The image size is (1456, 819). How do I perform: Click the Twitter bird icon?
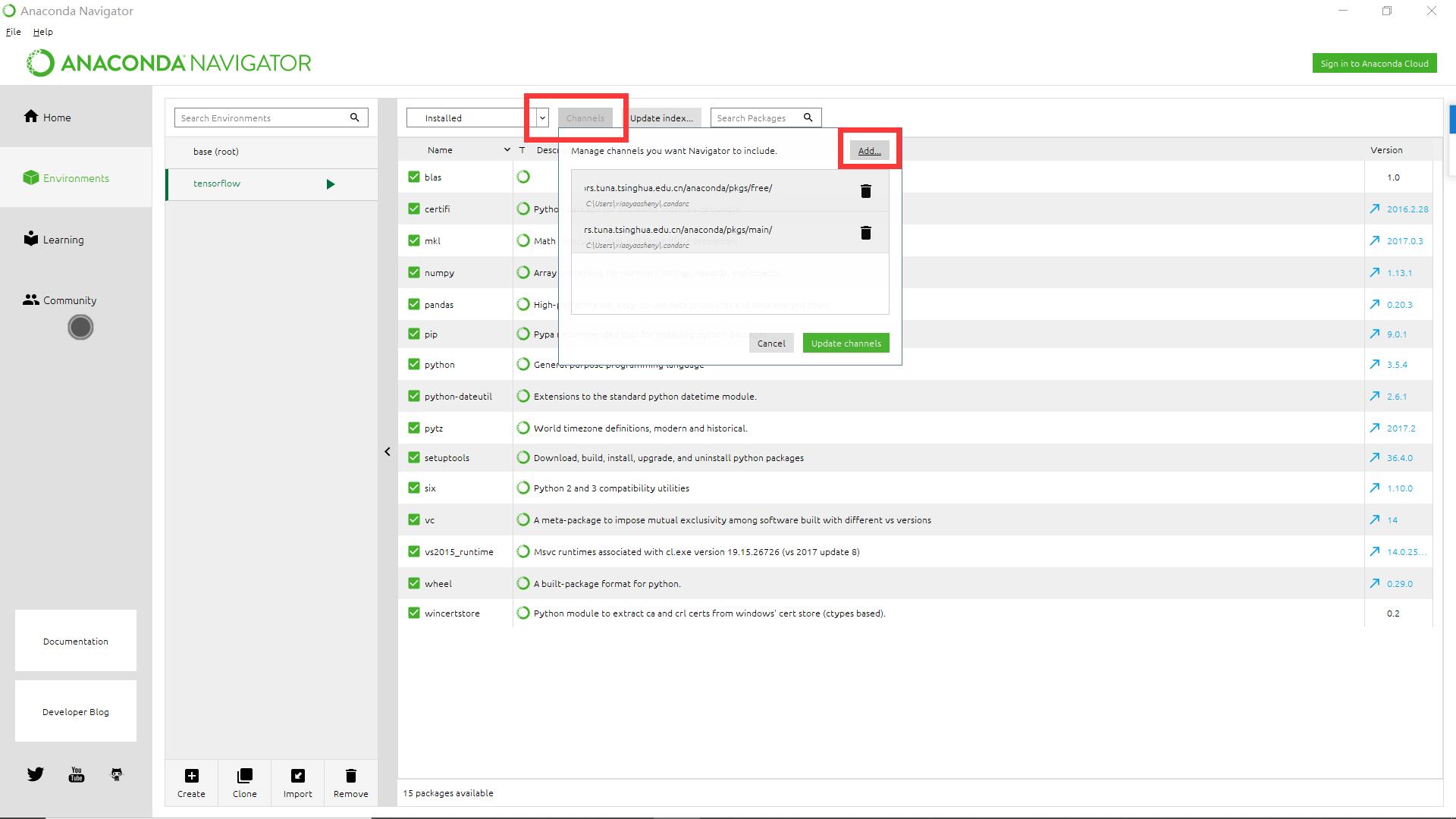tap(36, 774)
